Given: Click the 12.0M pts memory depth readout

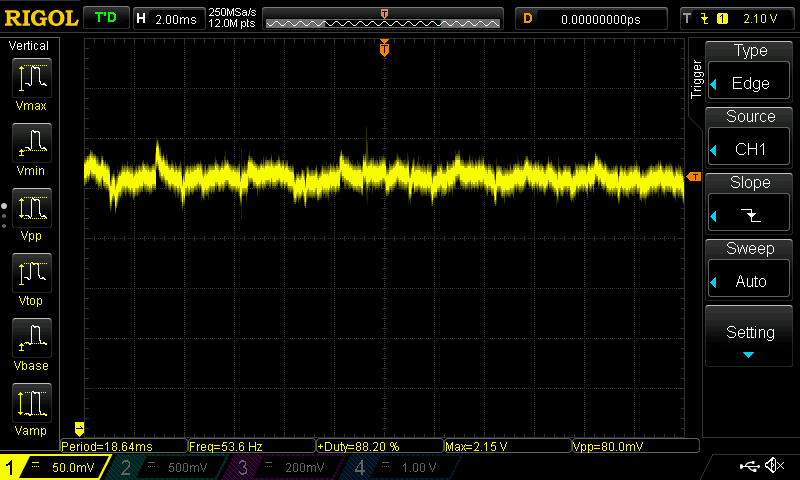Looking at the screenshot, I should pos(232,23).
